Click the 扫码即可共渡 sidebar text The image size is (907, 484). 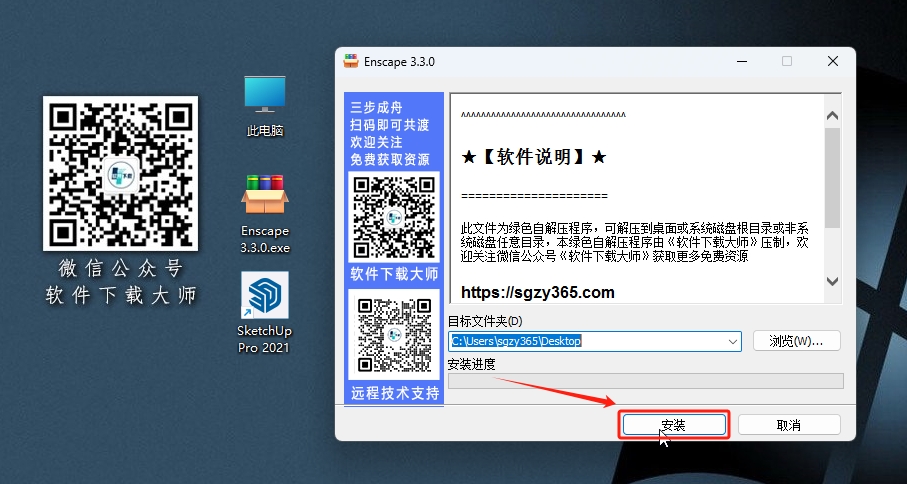(390, 125)
